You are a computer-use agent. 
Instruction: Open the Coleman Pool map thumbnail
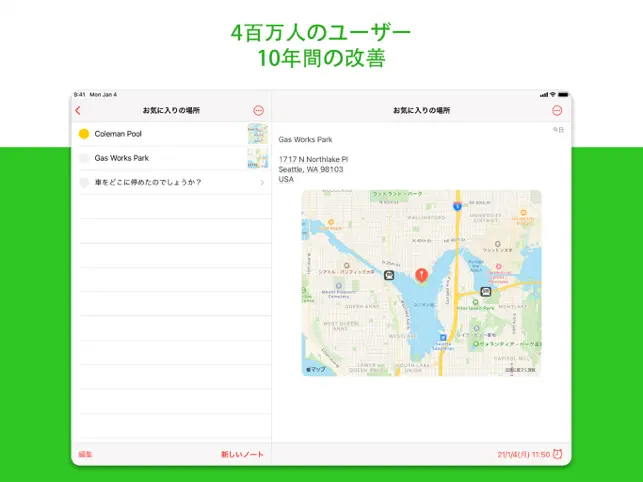[x=258, y=134]
